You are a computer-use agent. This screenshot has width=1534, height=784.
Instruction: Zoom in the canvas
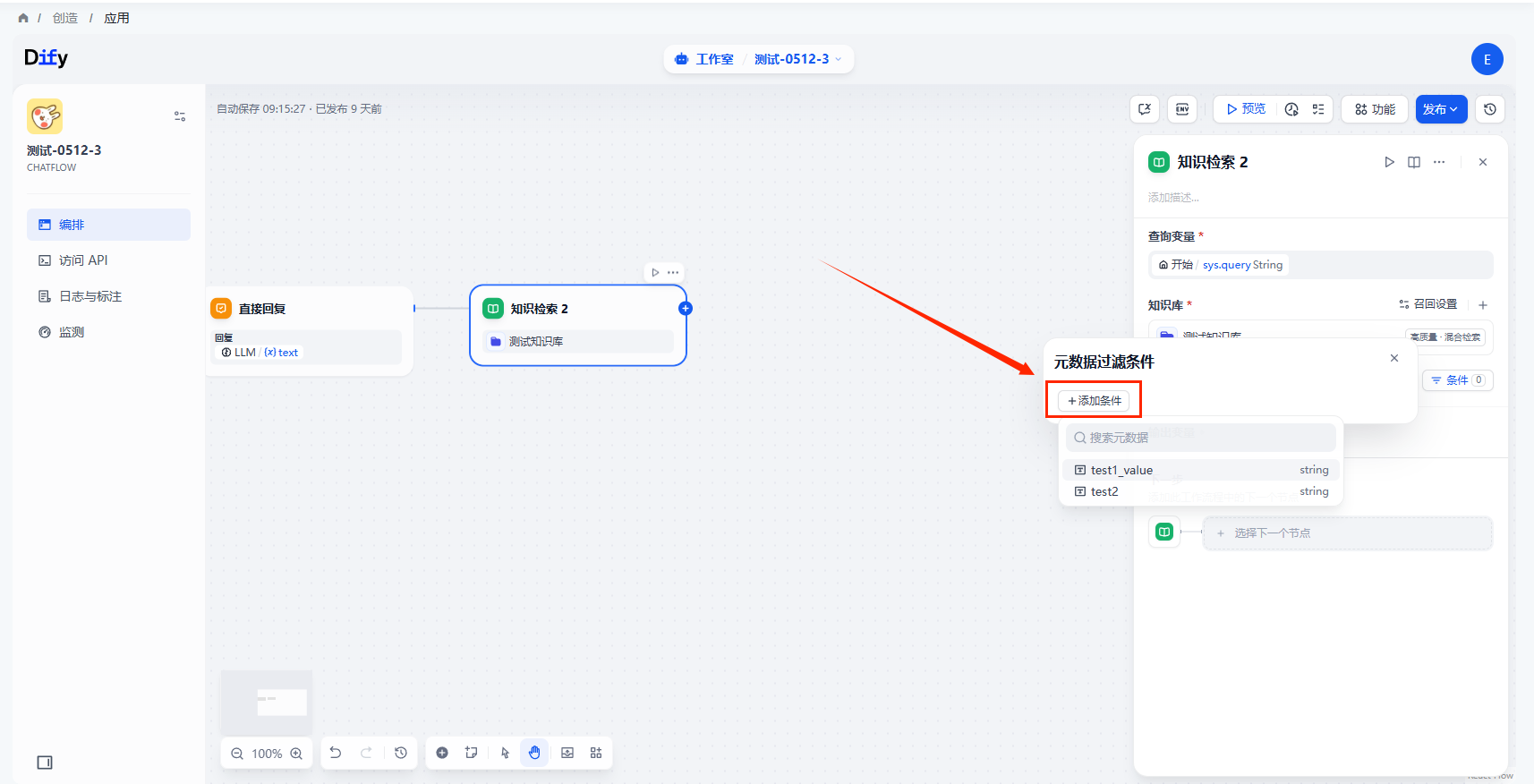pyautogui.click(x=296, y=754)
